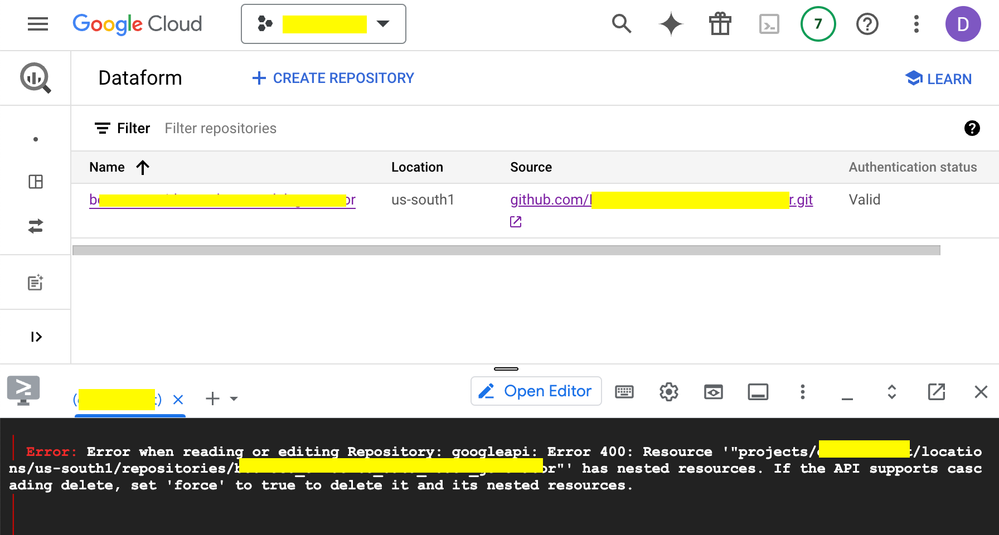Click CREATE REPOSITORY button
Viewport: 999px width, 535px height.
333,78
